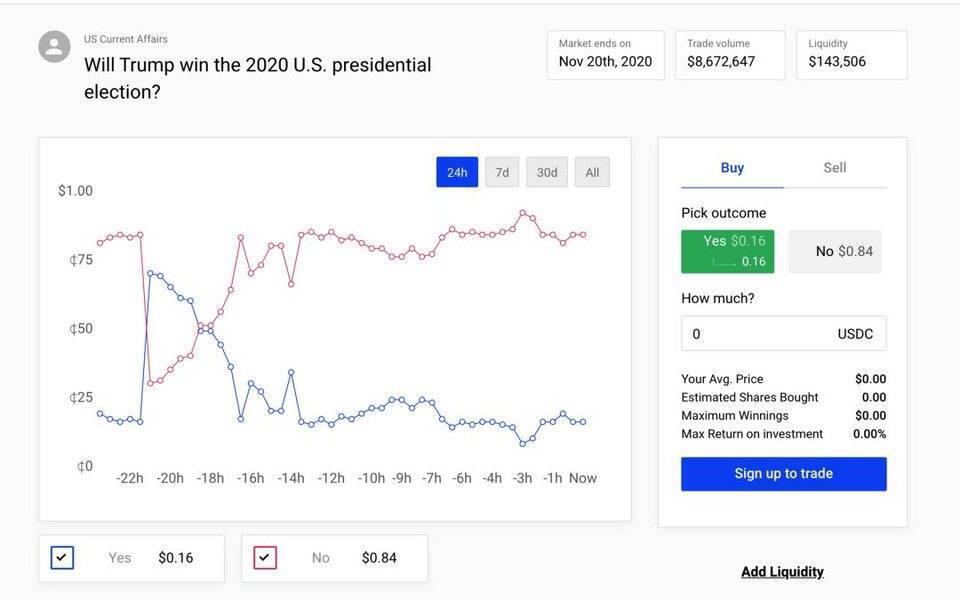This screenshot has width=960, height=600.
Task: Uncheck the blue Yes series checkbox
Action: (x=62, y=558)
